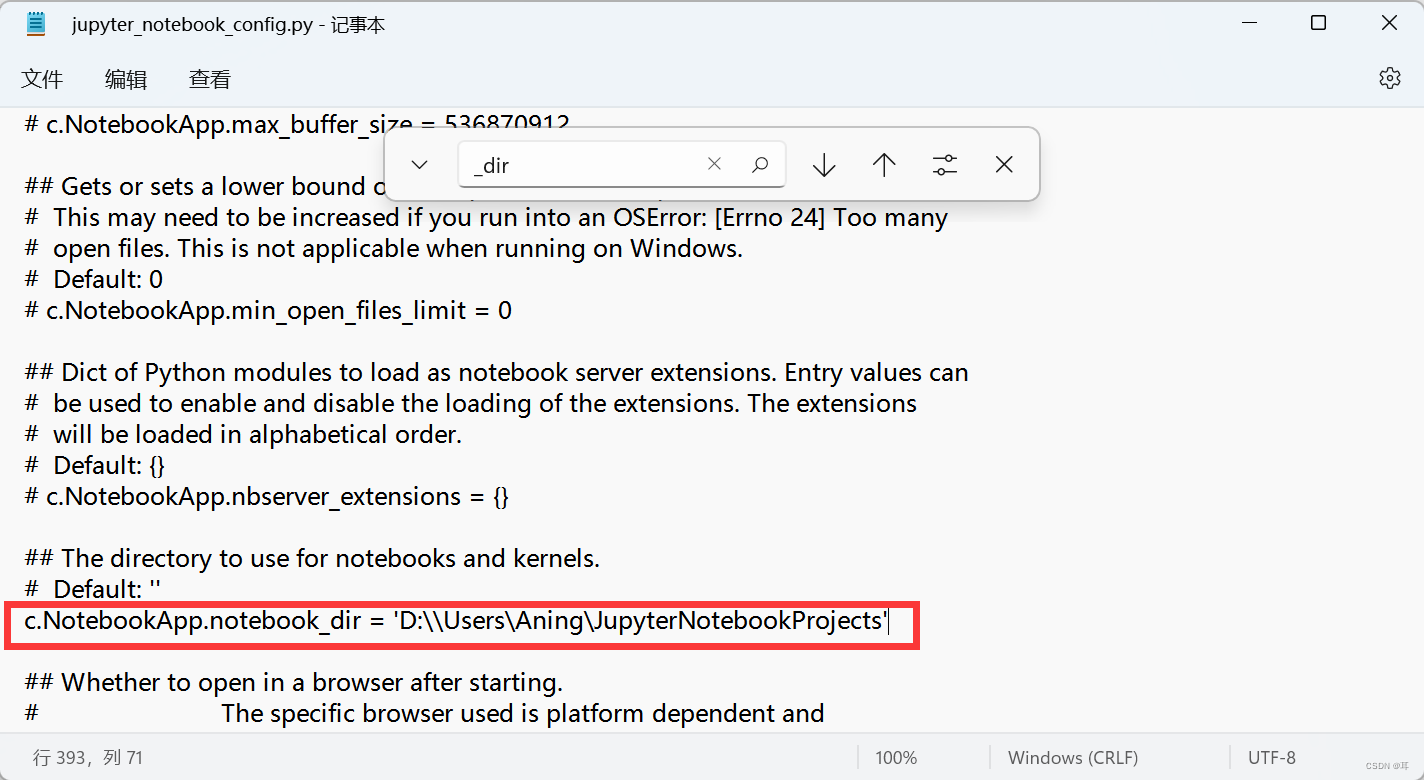The width and height of the screenshot is (1424, 780).
Task: Close the Notepad window
Action: pyautogui.click(x=1389, y=23)
